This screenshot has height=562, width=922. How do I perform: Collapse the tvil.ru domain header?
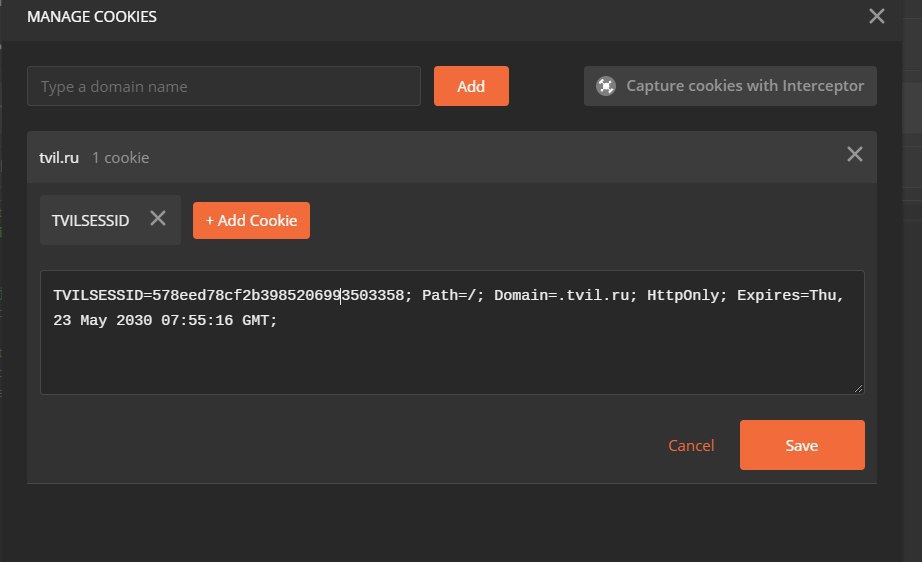(452, 157)
